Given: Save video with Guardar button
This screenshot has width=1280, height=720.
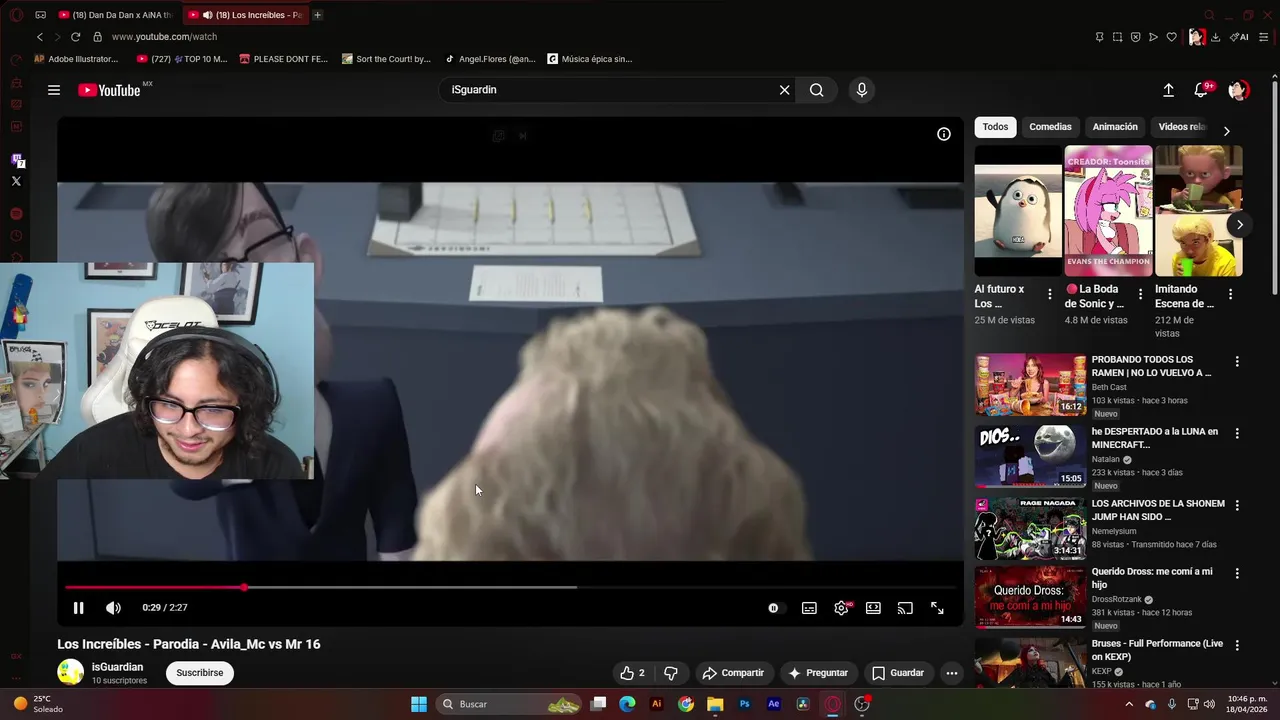Looking at the screenshot, I should pos(898,673).
